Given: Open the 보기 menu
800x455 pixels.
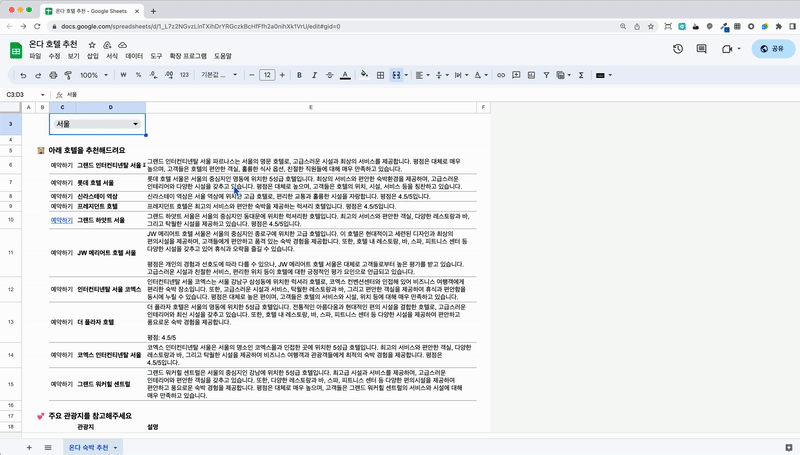Looking at the screenshot, I should click(x=73, y=56).
